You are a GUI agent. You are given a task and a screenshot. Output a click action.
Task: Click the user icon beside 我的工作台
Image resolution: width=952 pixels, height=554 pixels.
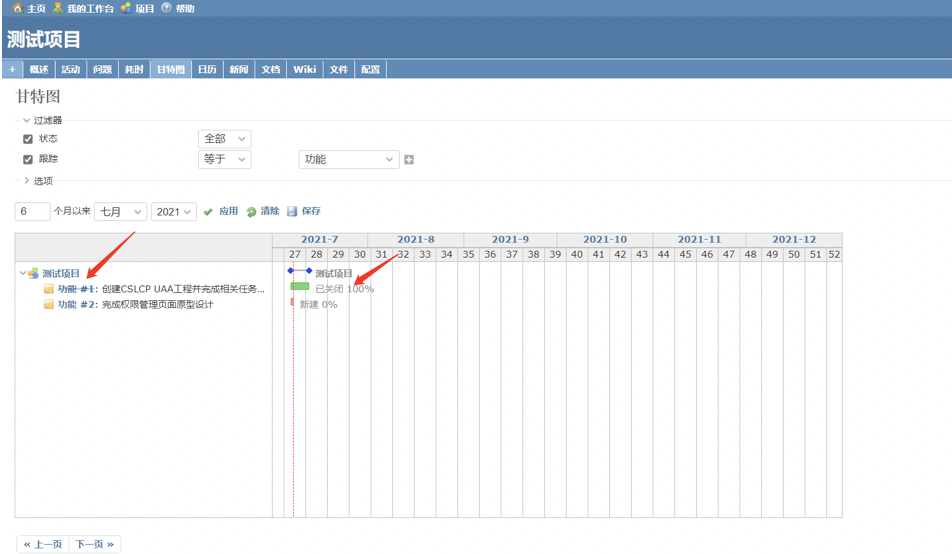pos(58,8)
